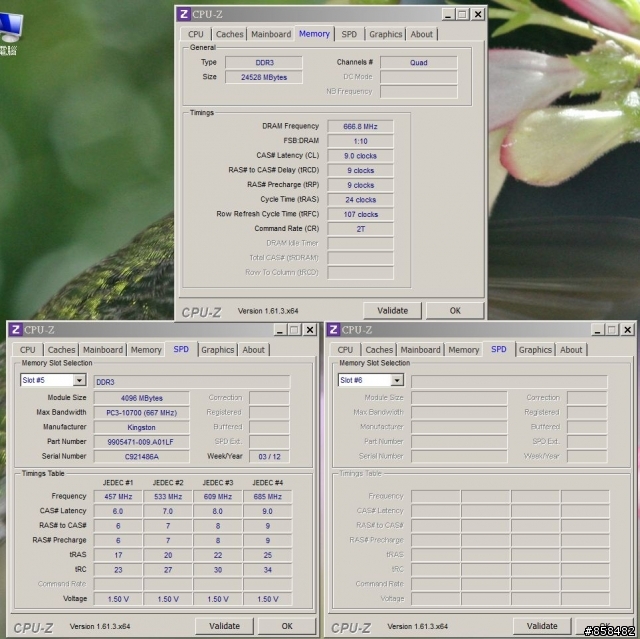Image resolution: width=640 pixels, height=639 pixels.
Task: Click the 457 MHz JEDEC #1 frequency
Action: [x=118, y=497]
